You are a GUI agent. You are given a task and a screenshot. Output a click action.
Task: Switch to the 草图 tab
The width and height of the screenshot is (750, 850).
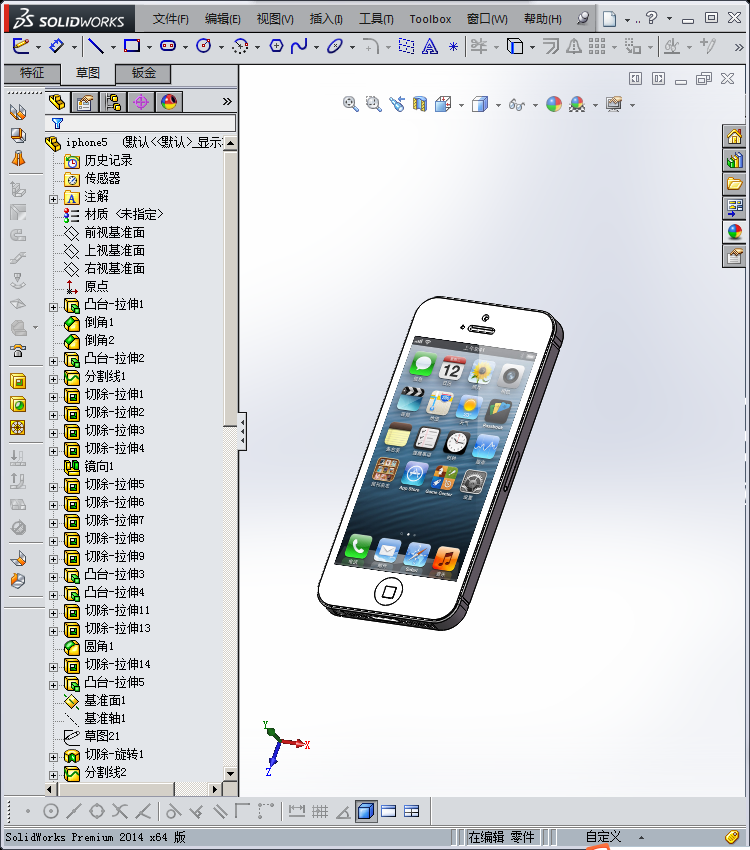pos(88,73)
